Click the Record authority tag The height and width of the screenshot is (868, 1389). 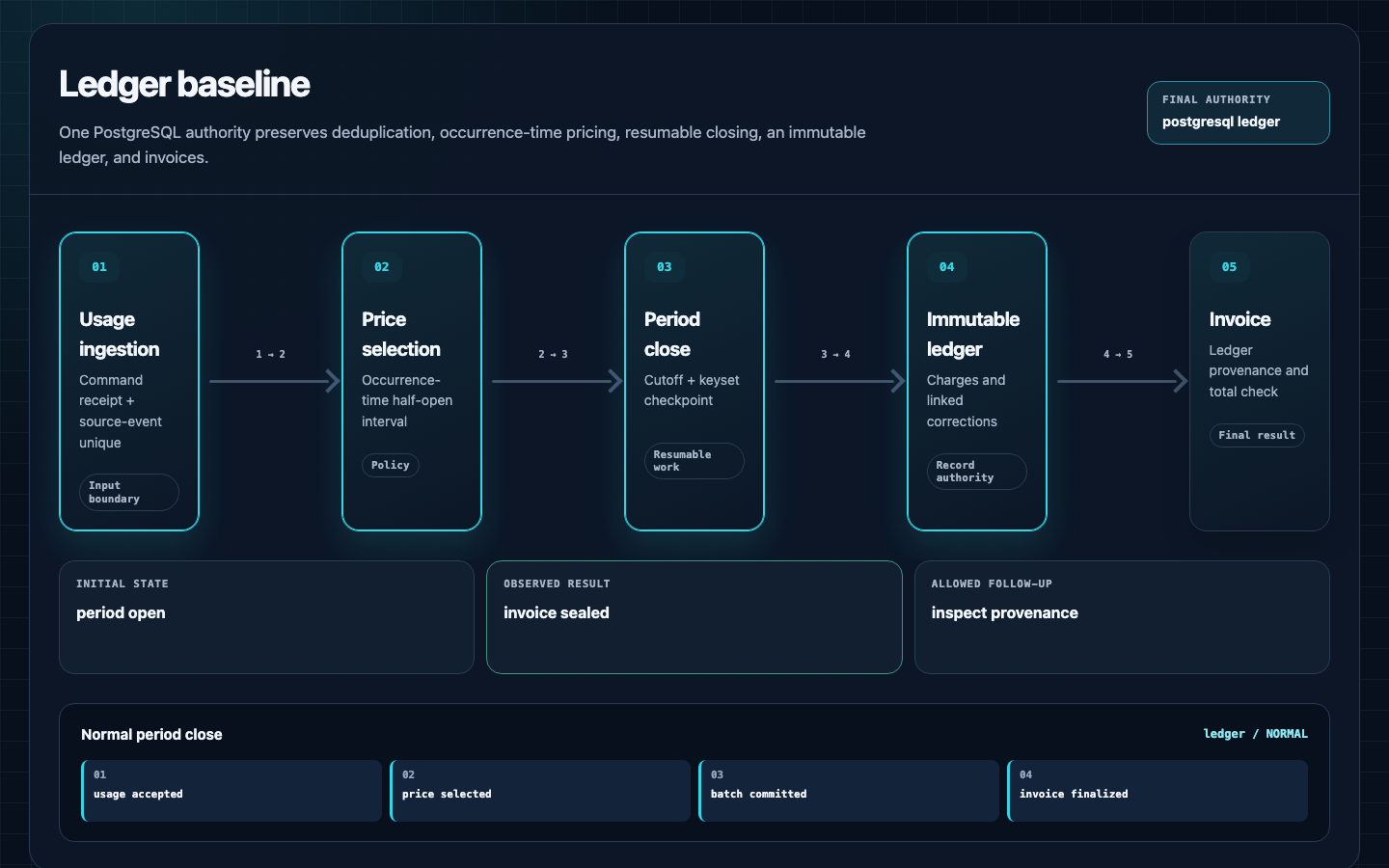(x=977, y=472)
